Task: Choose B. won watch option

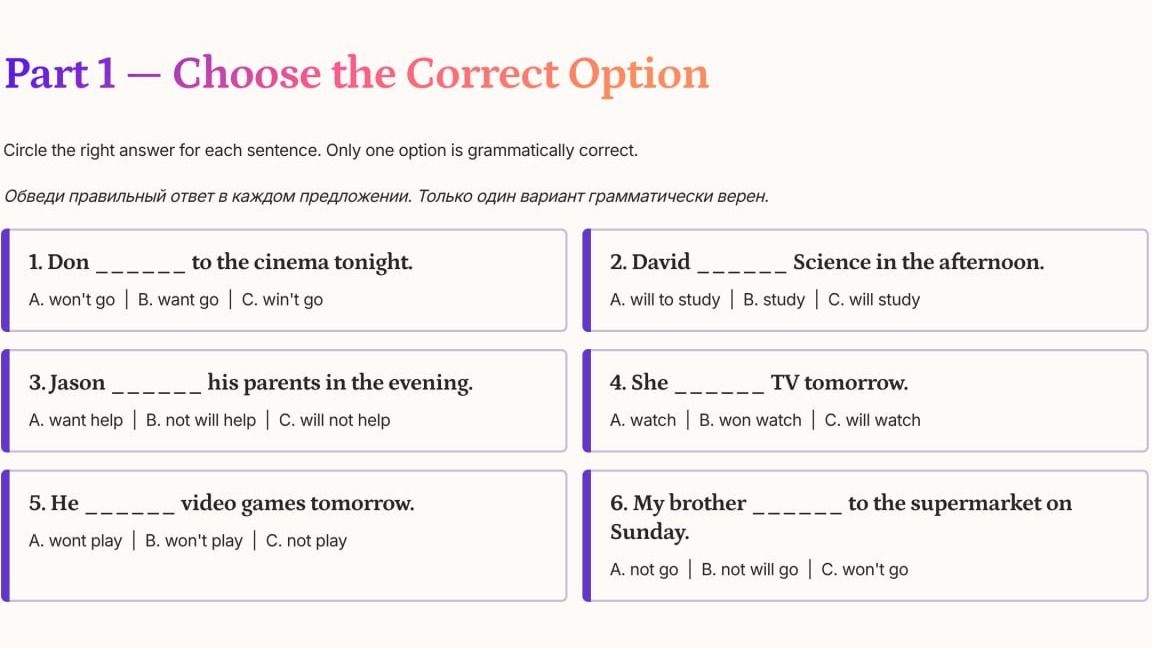Action: (750, 420)
